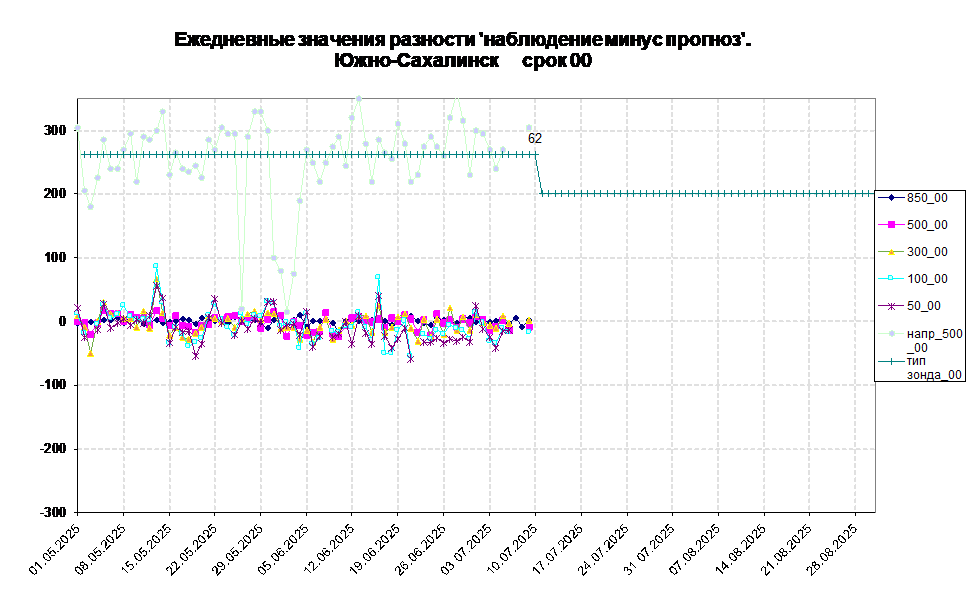
Task: Click the teal plus тип зонда_00 marker
Action: pyautogui.click(x=891, y=360)
